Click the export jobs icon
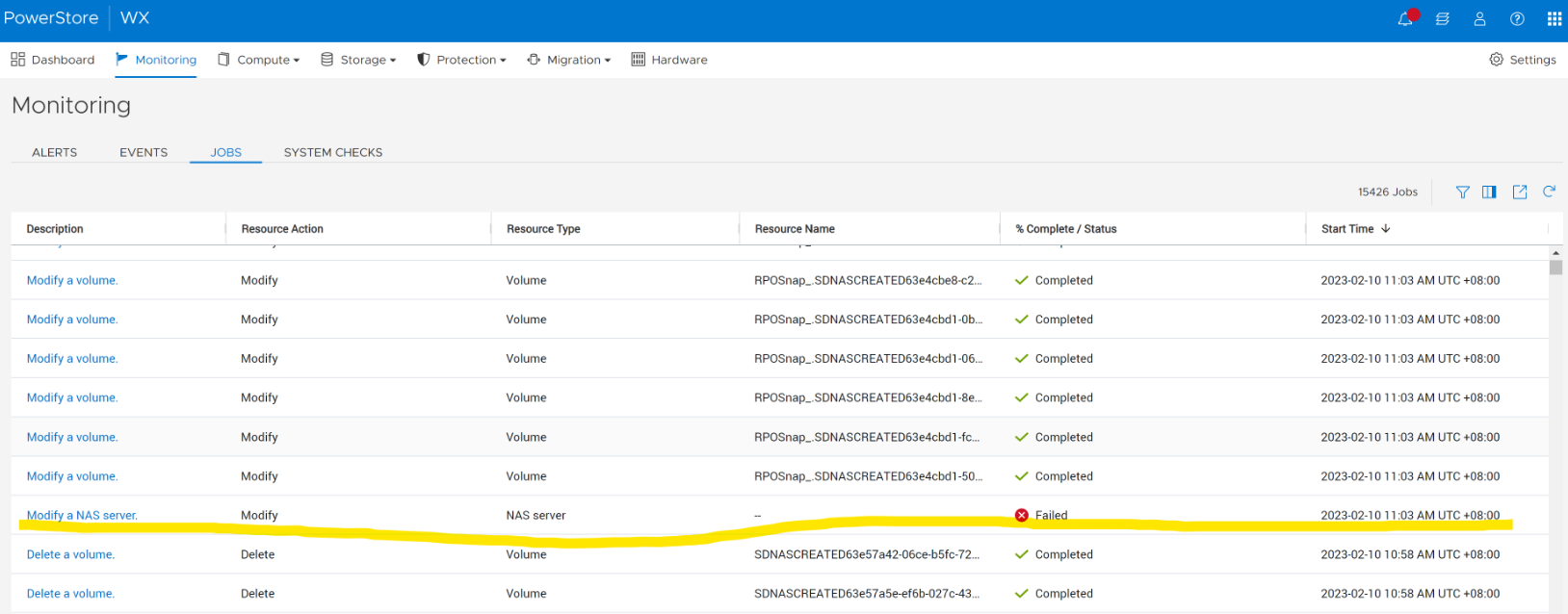The image size is (1568, 614). (1519, 192)
